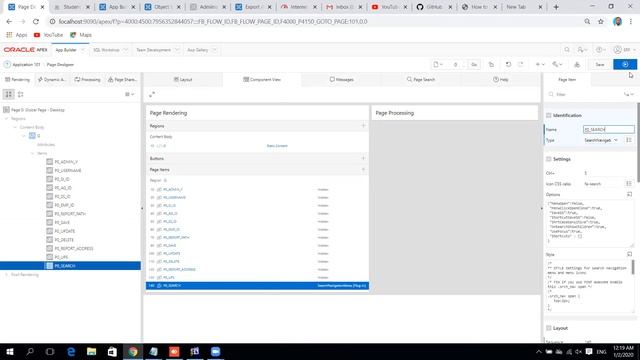Screen dimensions: 640x360
Task: Click the Windows Start button
Action: click(x=10, y=351)
